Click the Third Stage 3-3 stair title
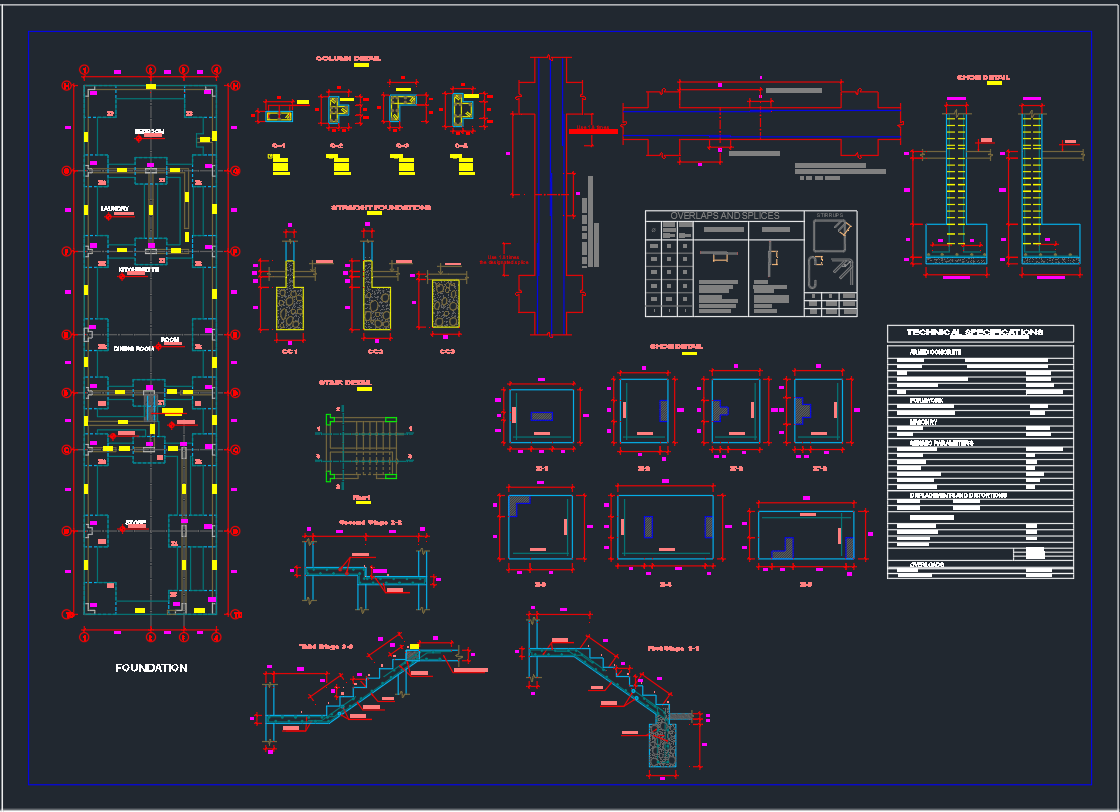The width and height of the screenshot is (1120, 812). (326, 646)
